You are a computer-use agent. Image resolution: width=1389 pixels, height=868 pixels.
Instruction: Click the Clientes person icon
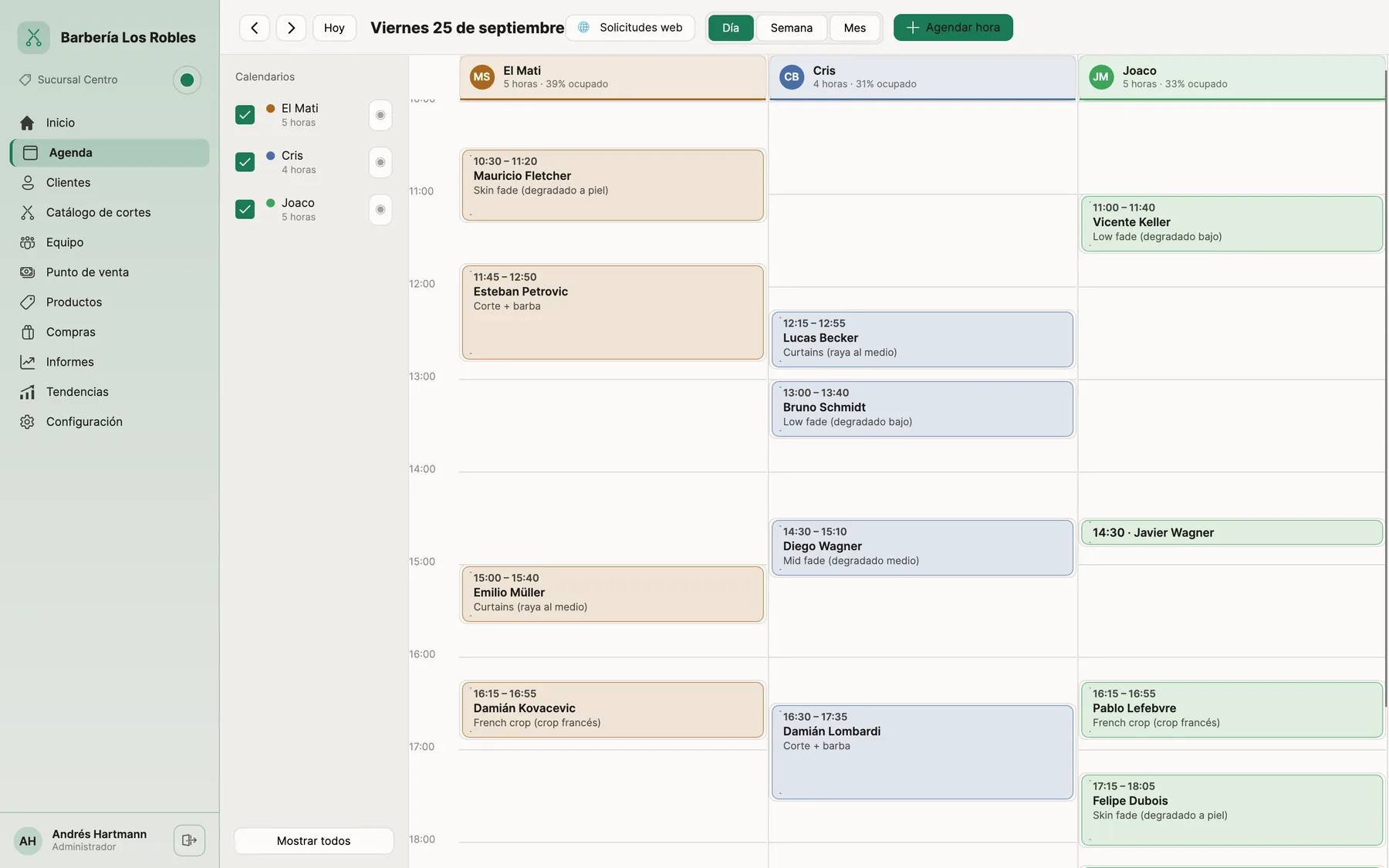click(27, 183)
